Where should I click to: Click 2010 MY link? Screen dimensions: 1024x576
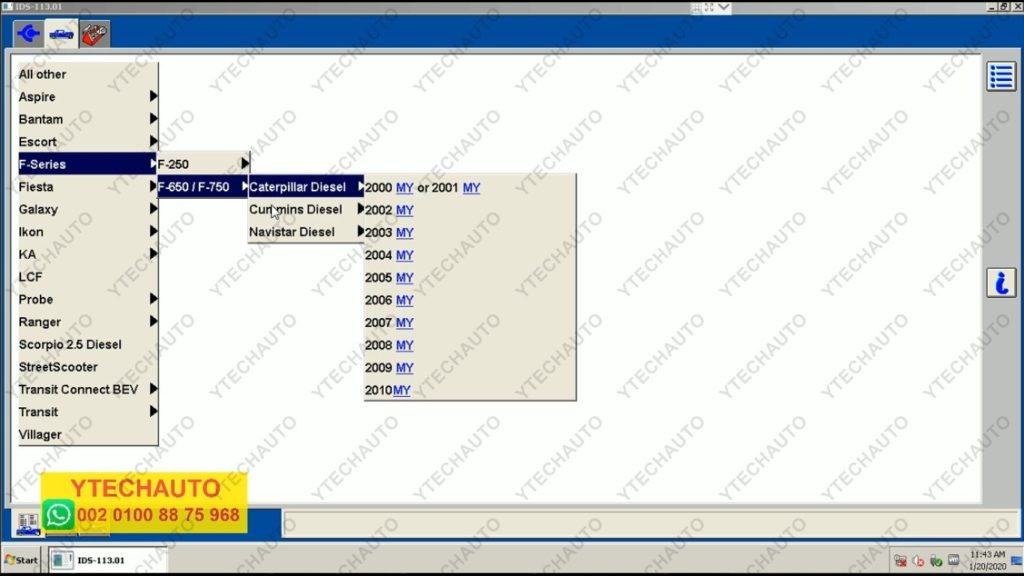(x=402, y=391)
